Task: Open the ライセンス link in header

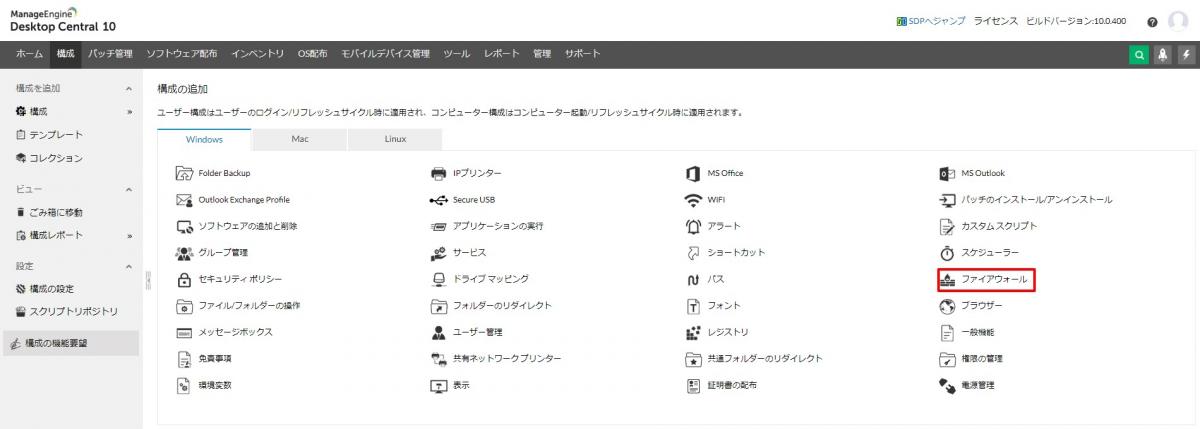Action: [995, 21]
